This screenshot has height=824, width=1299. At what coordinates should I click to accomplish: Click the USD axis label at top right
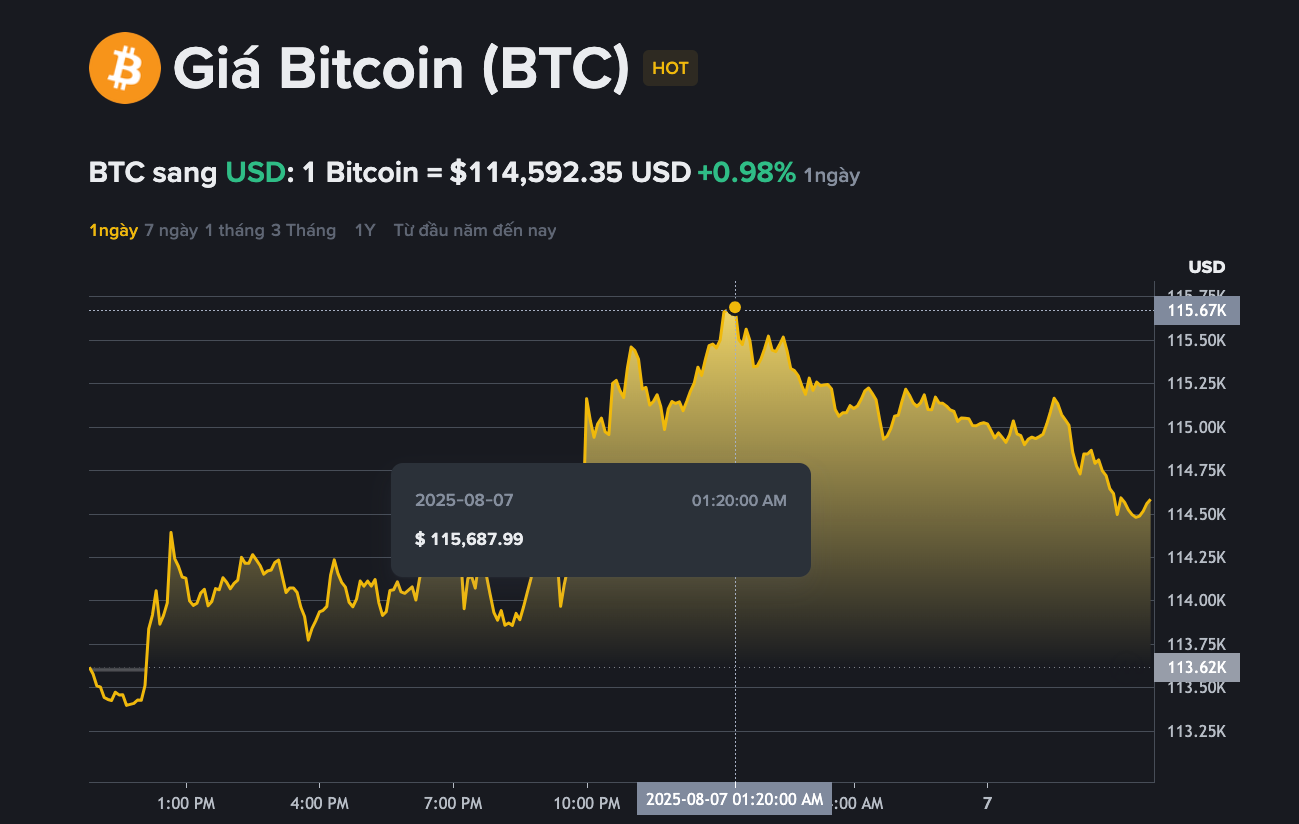pos(1205,267)
